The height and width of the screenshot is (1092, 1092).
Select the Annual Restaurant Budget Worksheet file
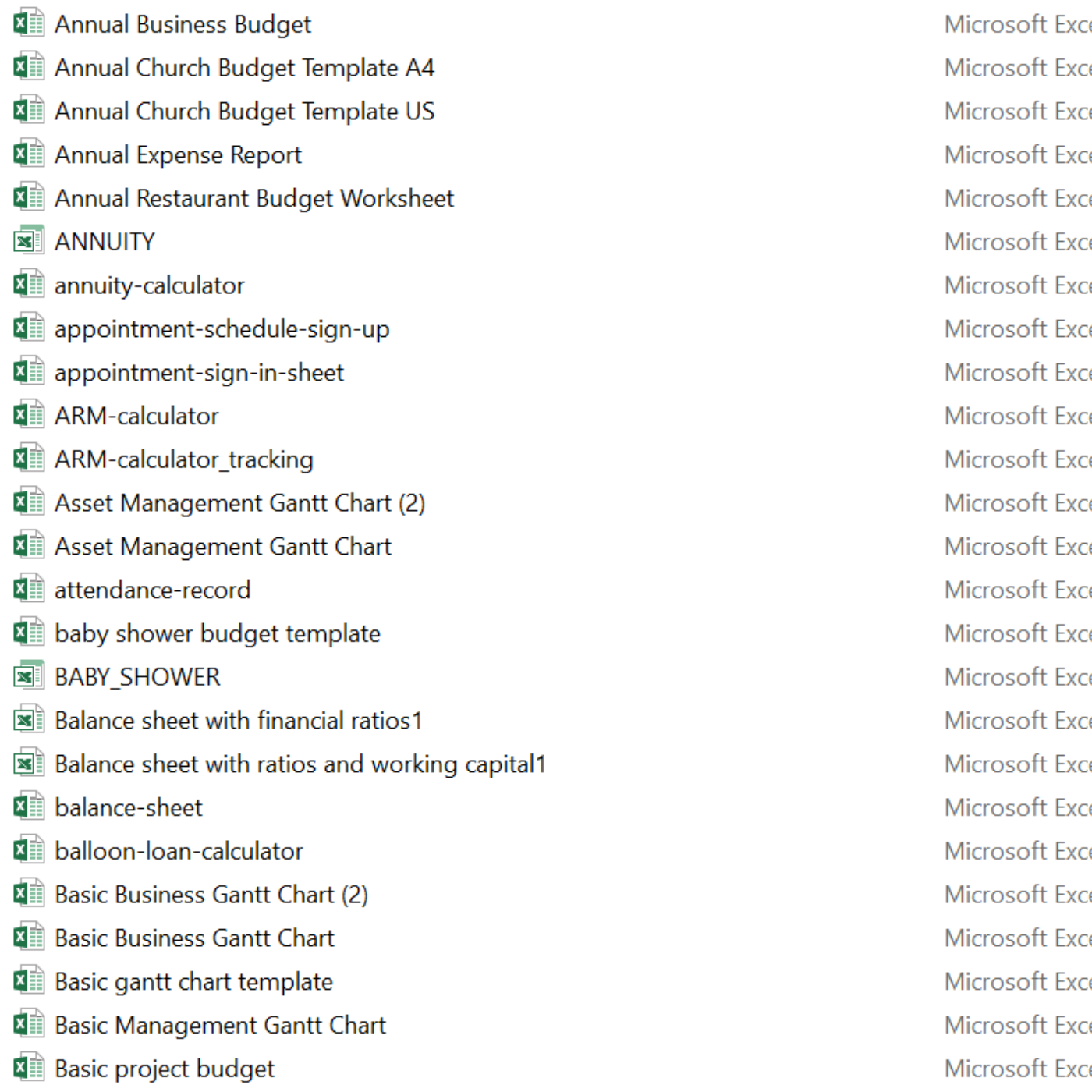point(253,198)
